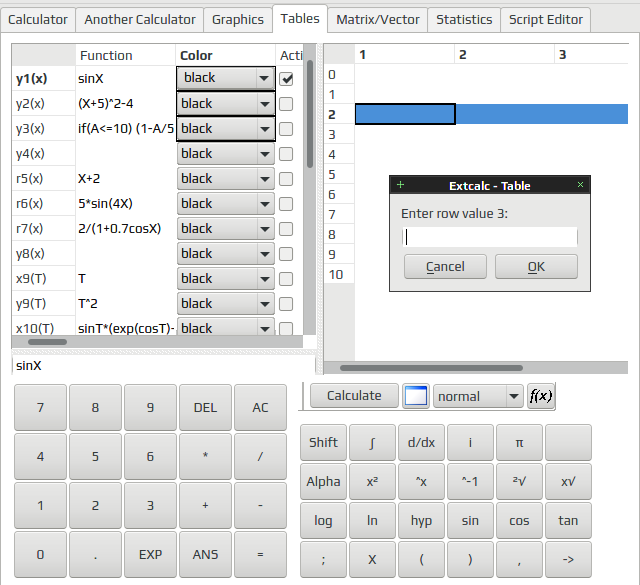The height and width of the screenshot is (585, 640).
Task: Click the comma key
Action: tap(519, 559)
